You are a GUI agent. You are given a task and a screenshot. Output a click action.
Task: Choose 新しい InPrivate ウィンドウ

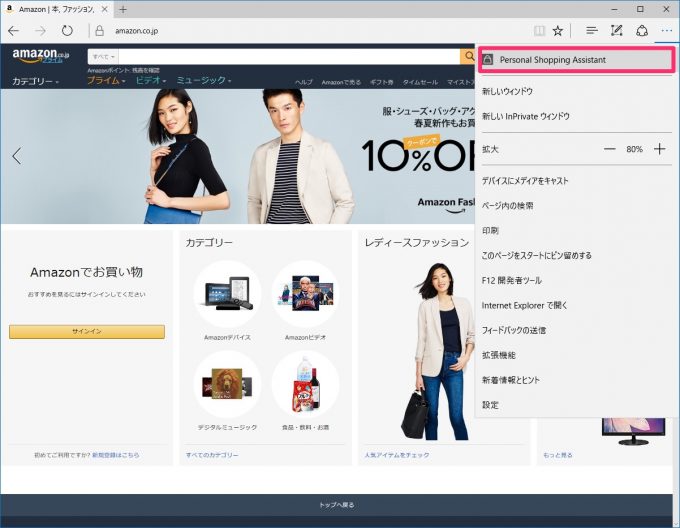[x=526, y=116]
